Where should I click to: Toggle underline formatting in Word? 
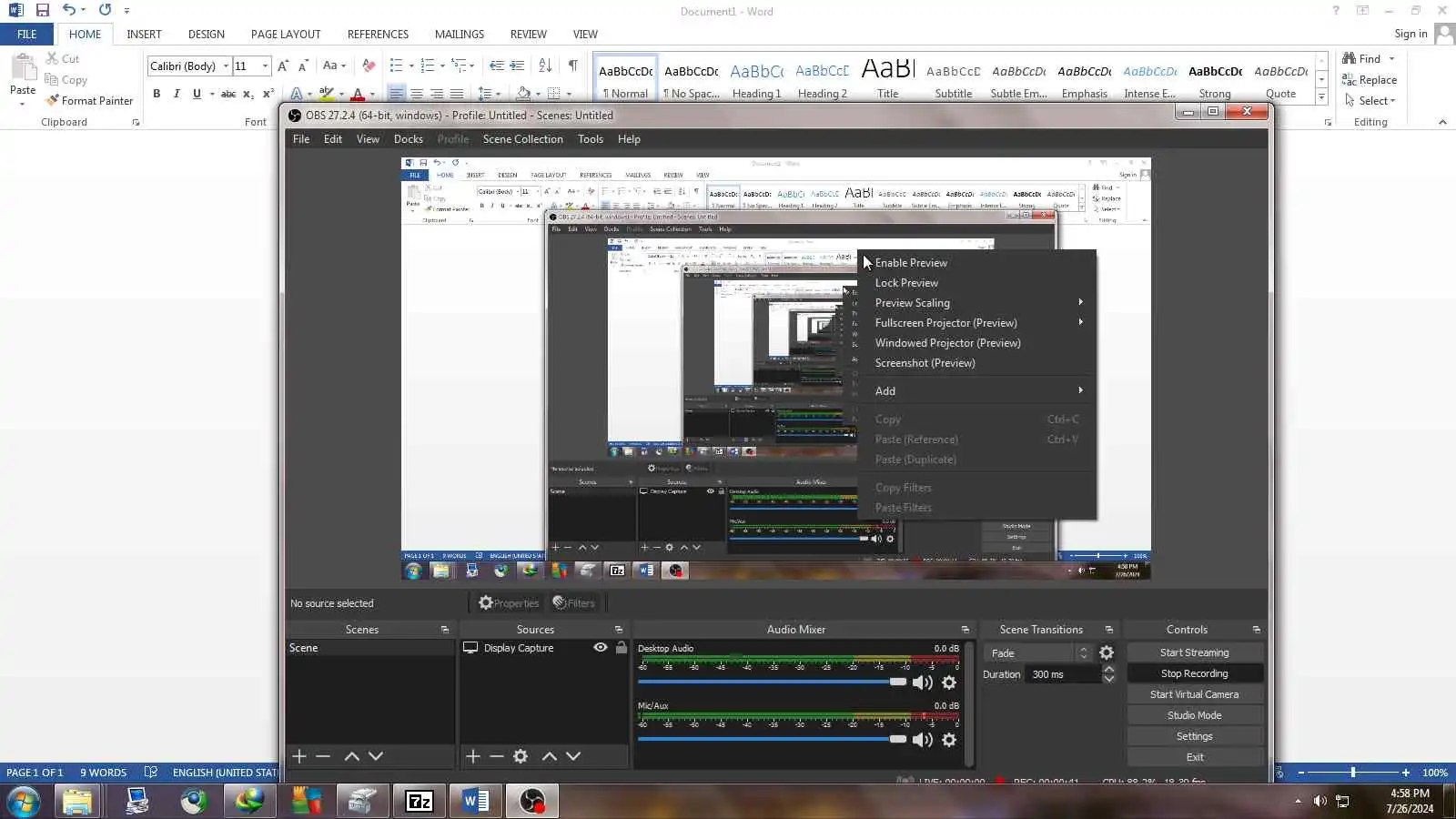coord(197,93)
